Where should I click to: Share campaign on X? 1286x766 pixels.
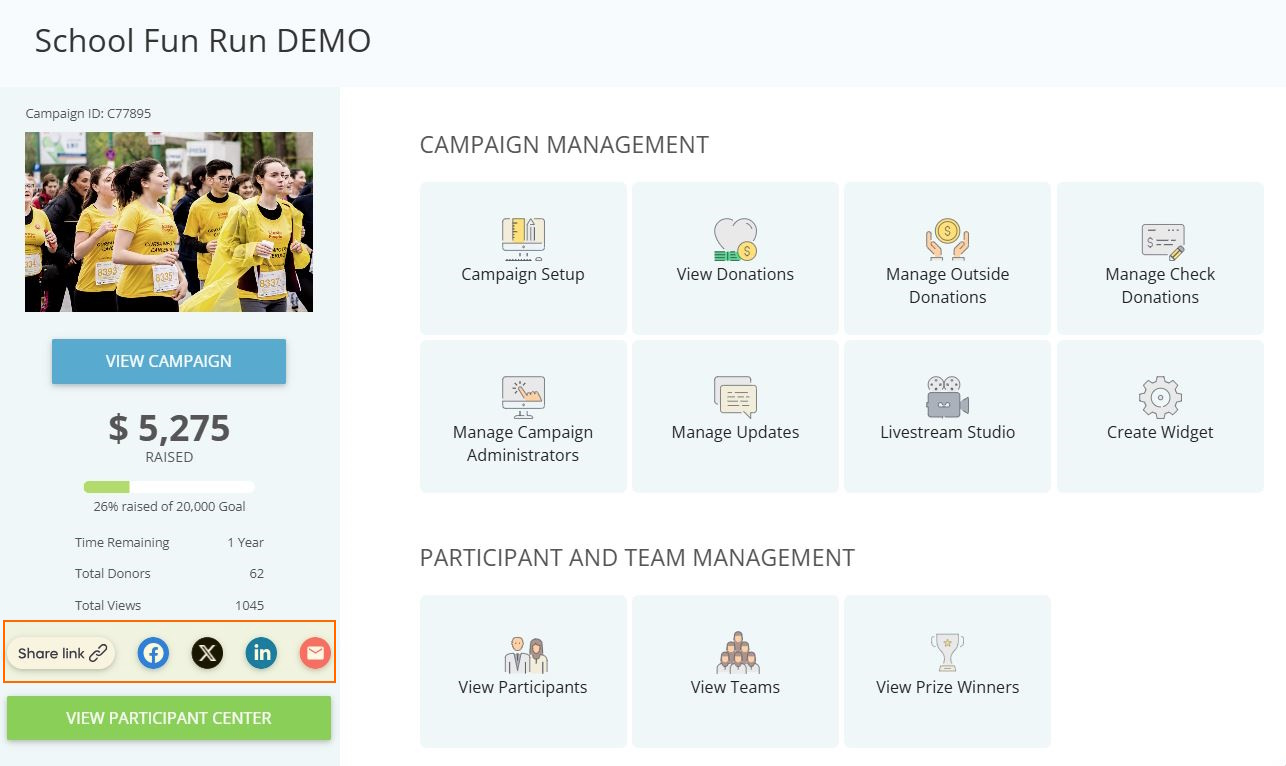click(x=207, y=654)
